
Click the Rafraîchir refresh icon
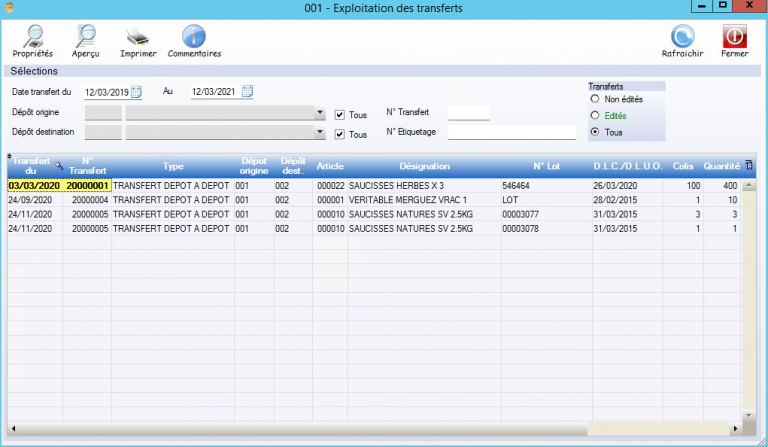683,38
